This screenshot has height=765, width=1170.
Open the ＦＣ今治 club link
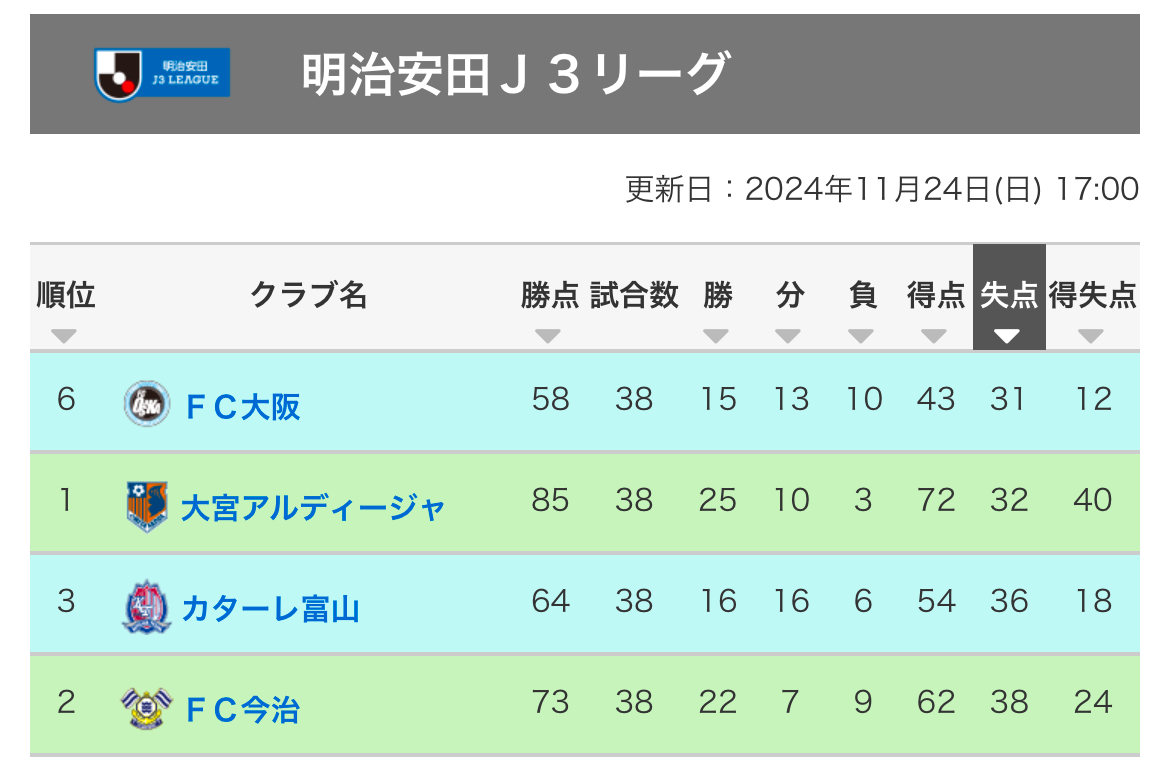243,709
